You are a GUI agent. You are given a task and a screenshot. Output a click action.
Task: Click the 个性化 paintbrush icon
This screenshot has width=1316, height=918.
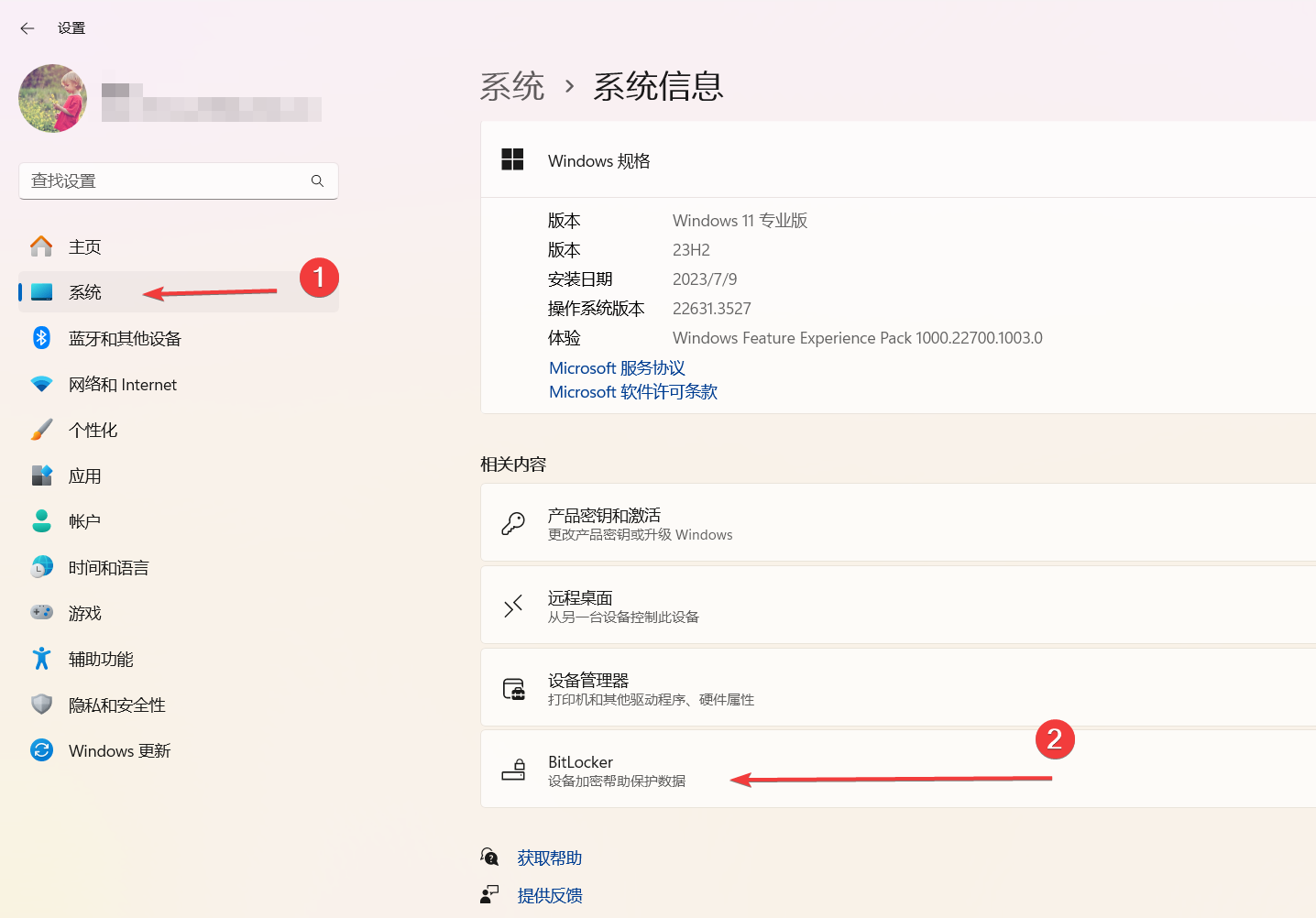[x=41, y=430]
